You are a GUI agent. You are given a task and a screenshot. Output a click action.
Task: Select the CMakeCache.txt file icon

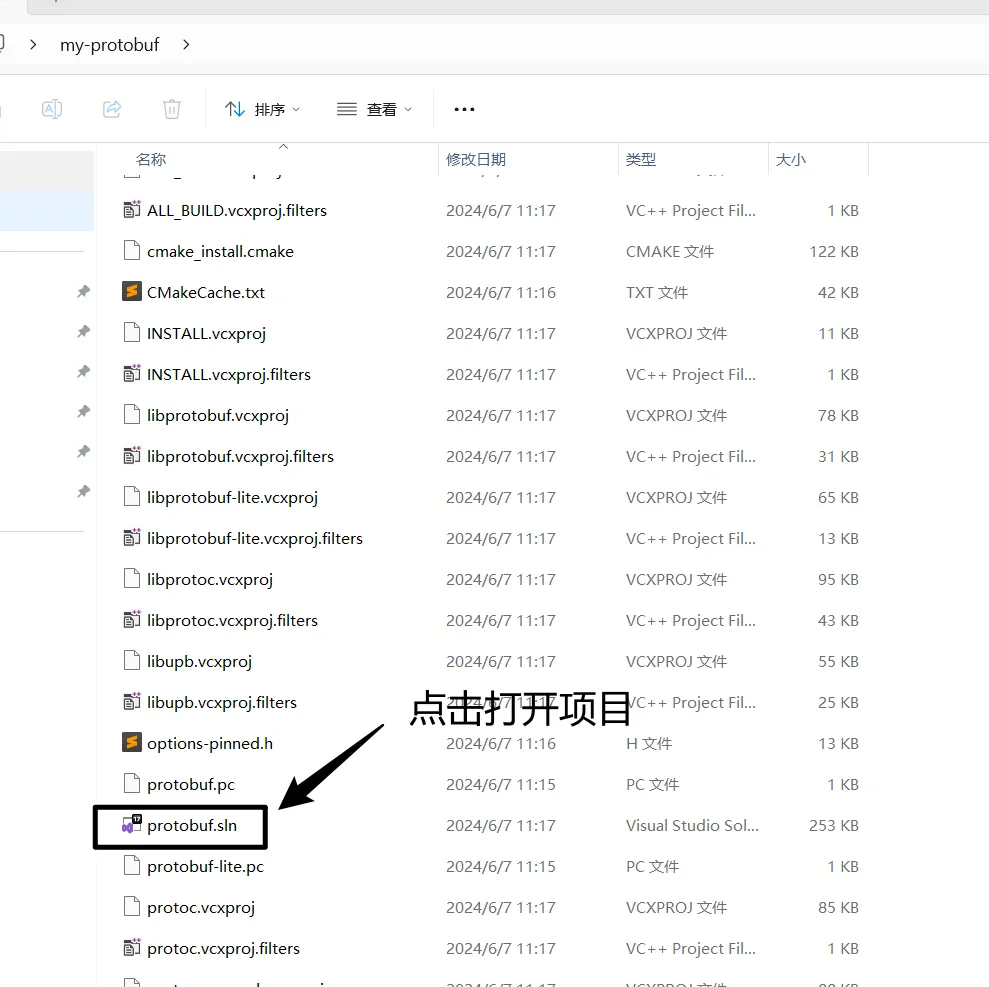(132, 291)
